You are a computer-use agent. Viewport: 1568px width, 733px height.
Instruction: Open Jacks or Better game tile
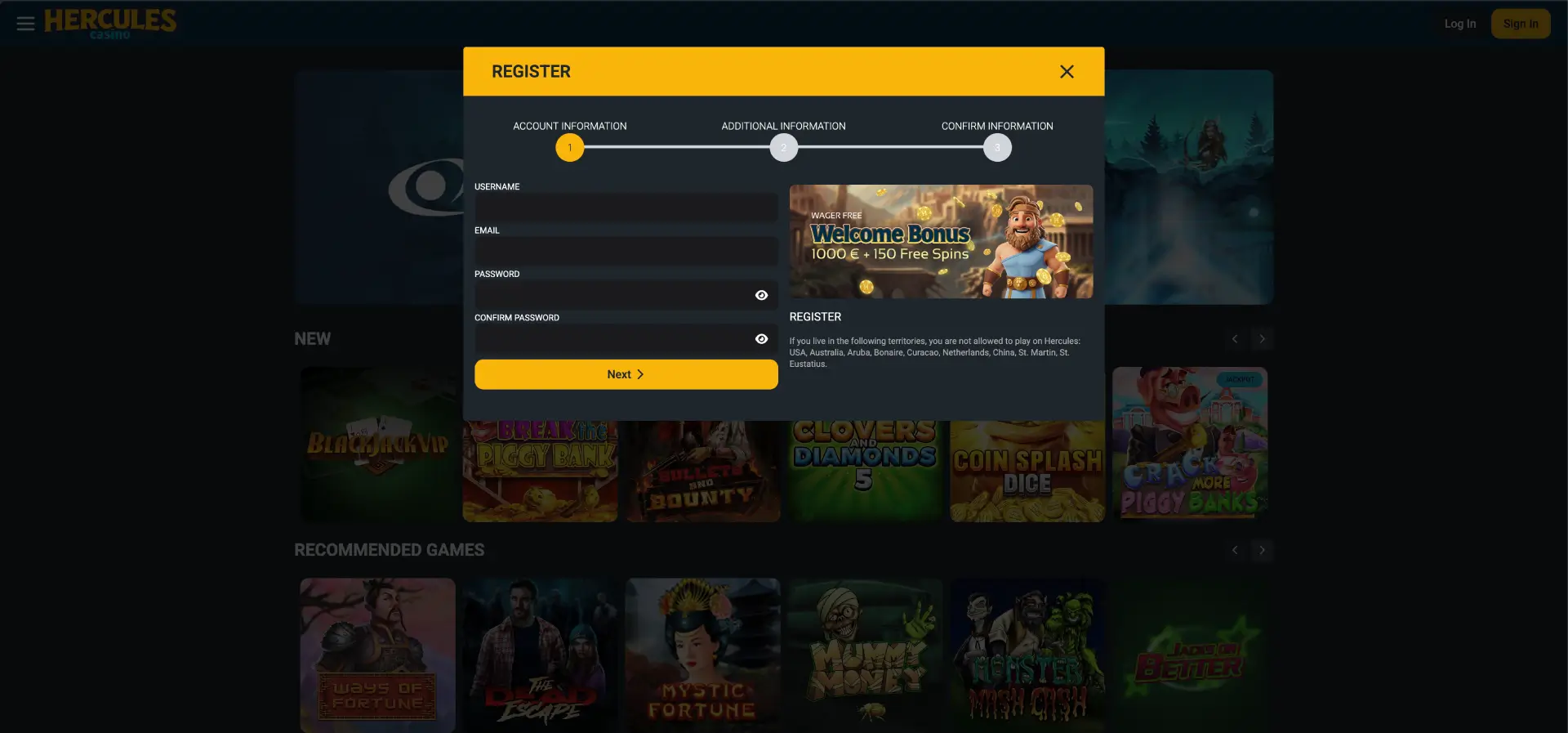(1190, 655)
